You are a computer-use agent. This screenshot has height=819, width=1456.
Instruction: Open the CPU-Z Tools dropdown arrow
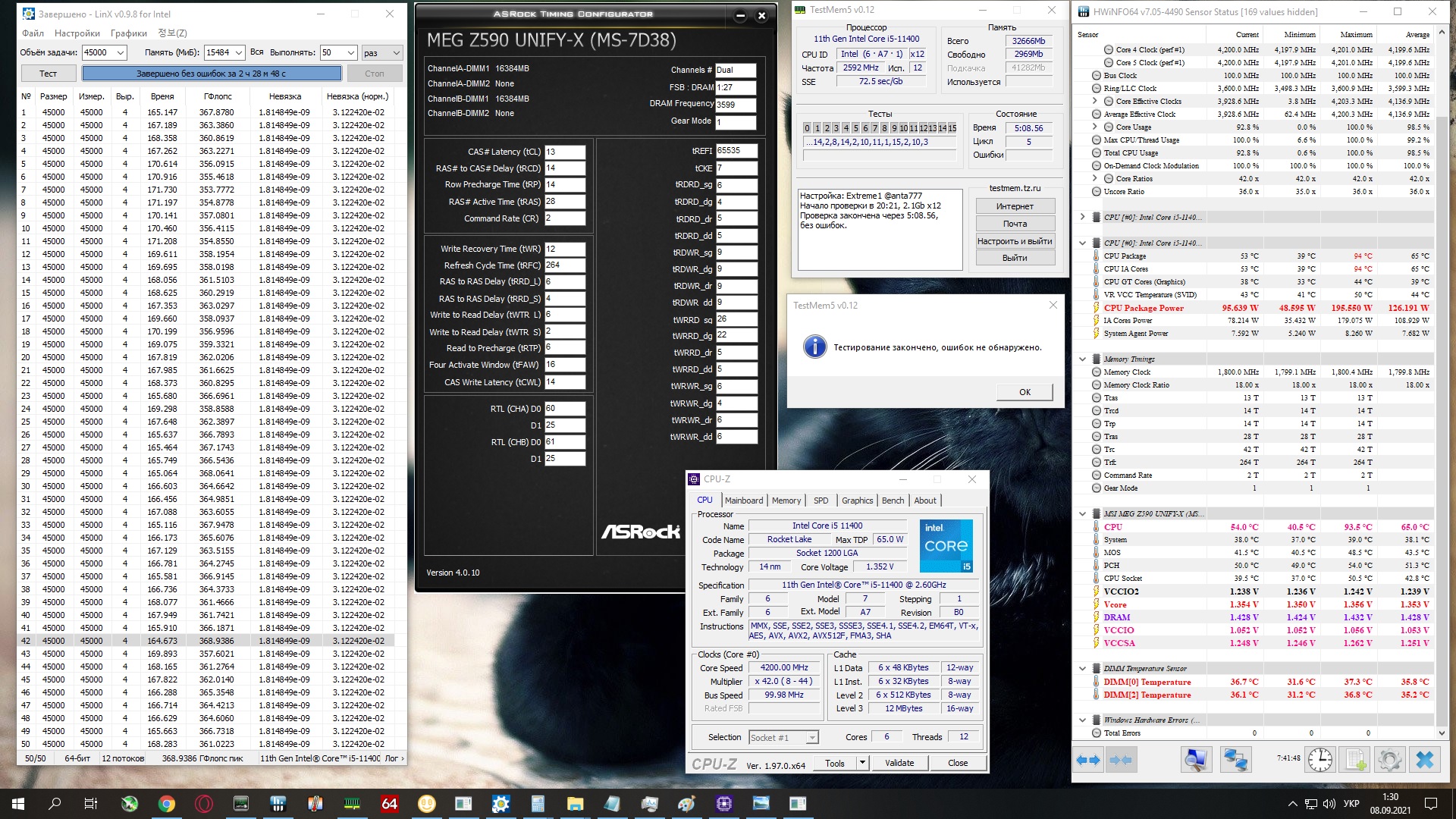click(862, 763)
